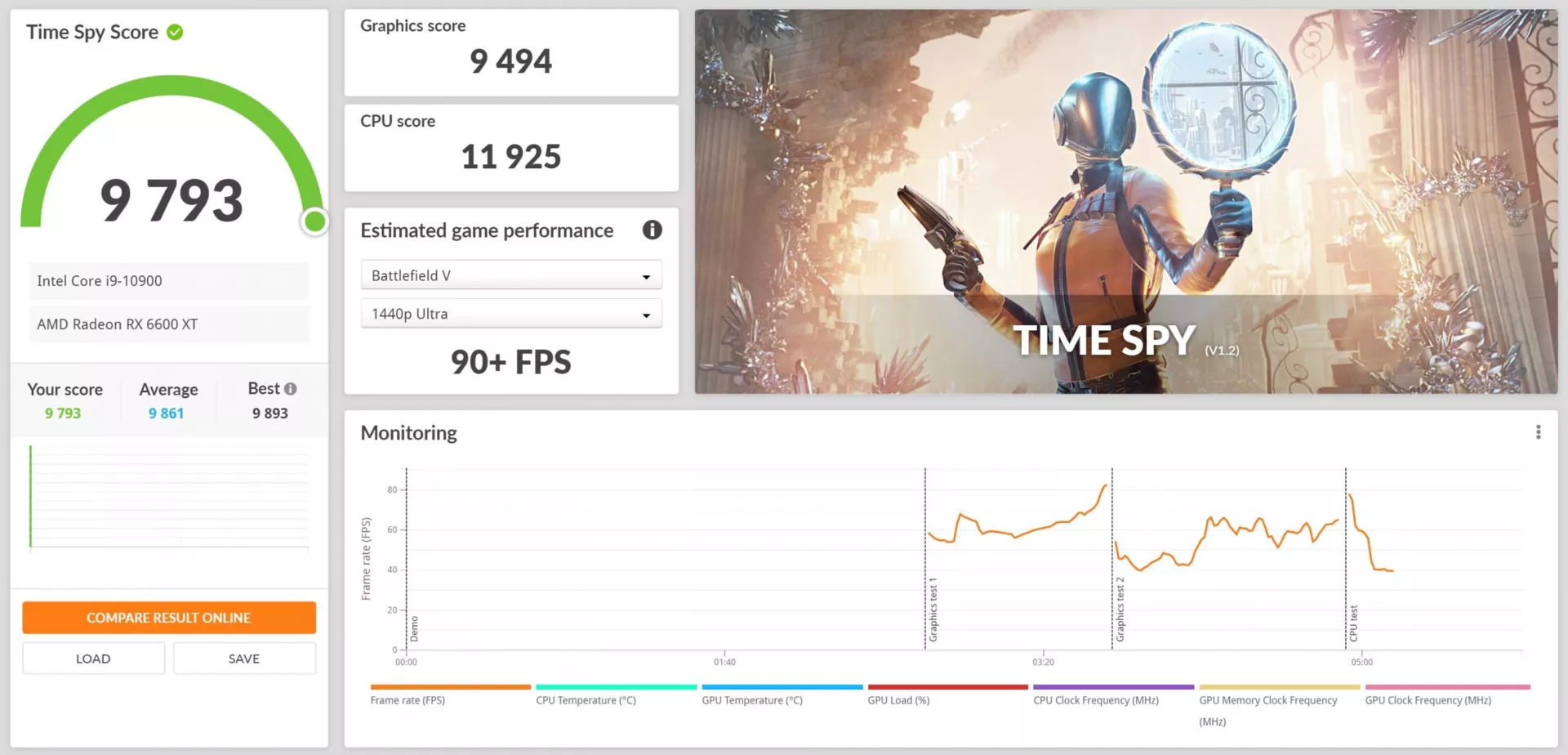Click the 03:20 time axis label
The width and height of the screenshot is (1568, 755).
1043,663
